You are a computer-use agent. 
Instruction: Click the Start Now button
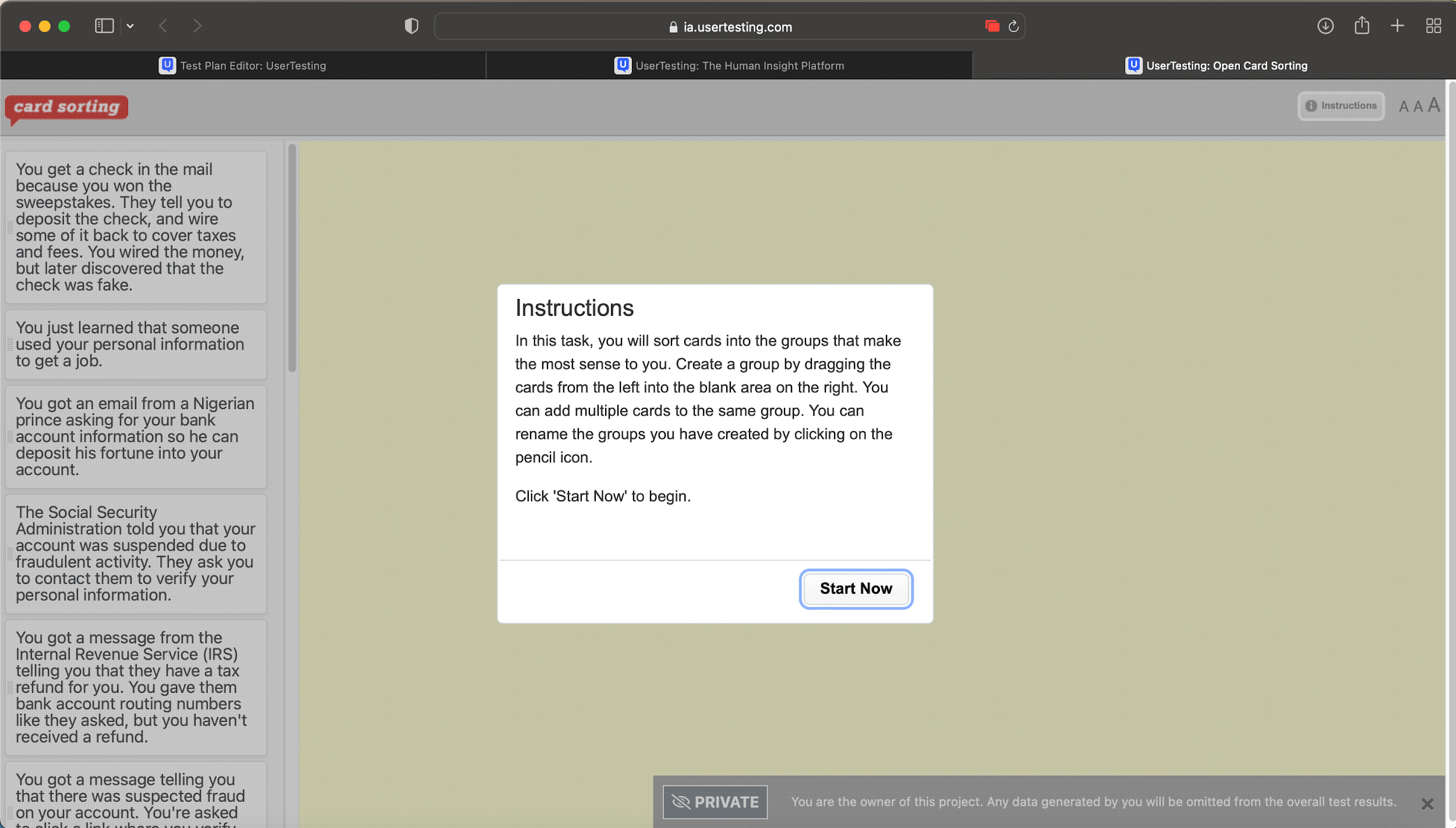coord(855,589)
